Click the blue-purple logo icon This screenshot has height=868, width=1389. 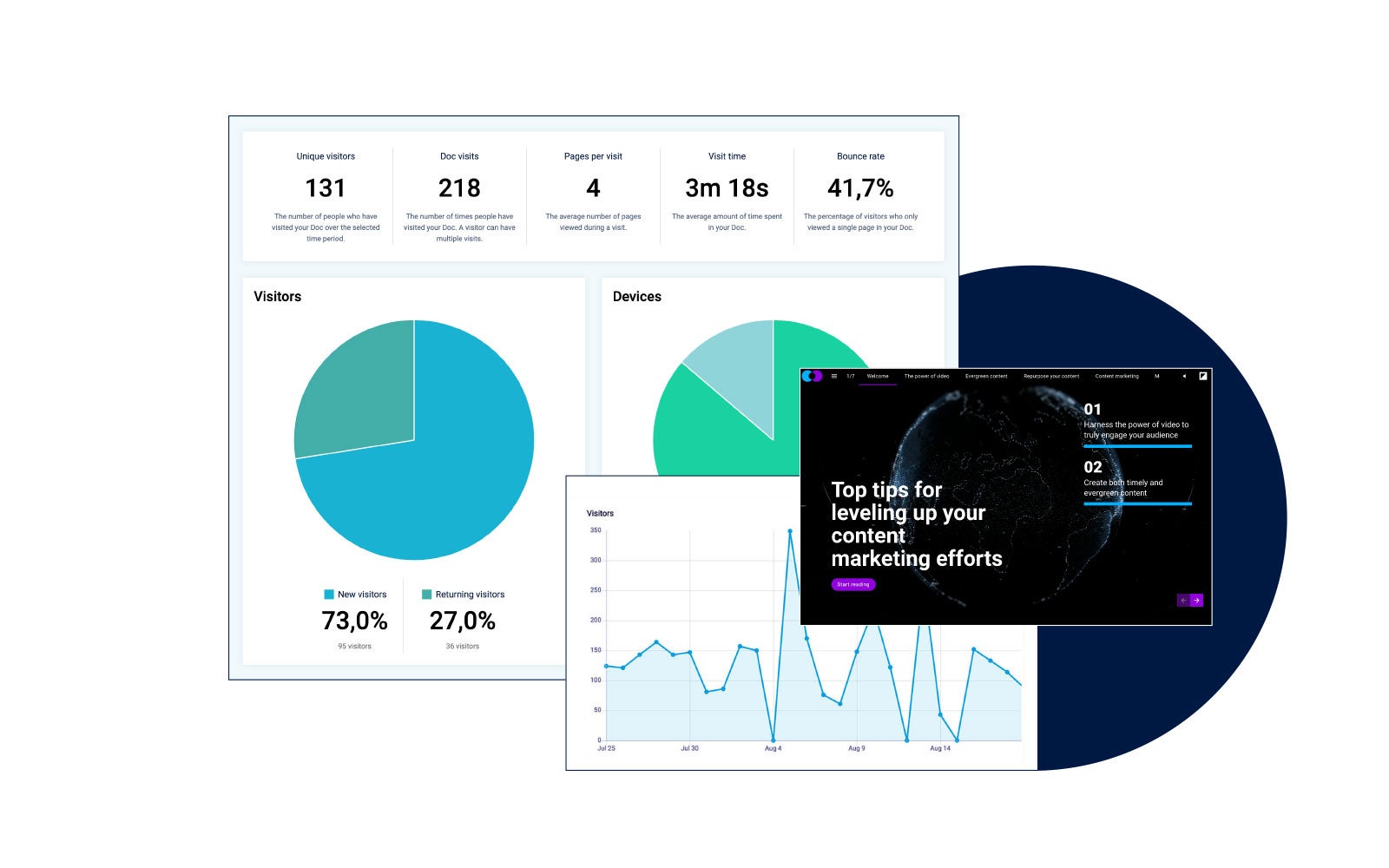pyautogui.click(x=812, y=376)
